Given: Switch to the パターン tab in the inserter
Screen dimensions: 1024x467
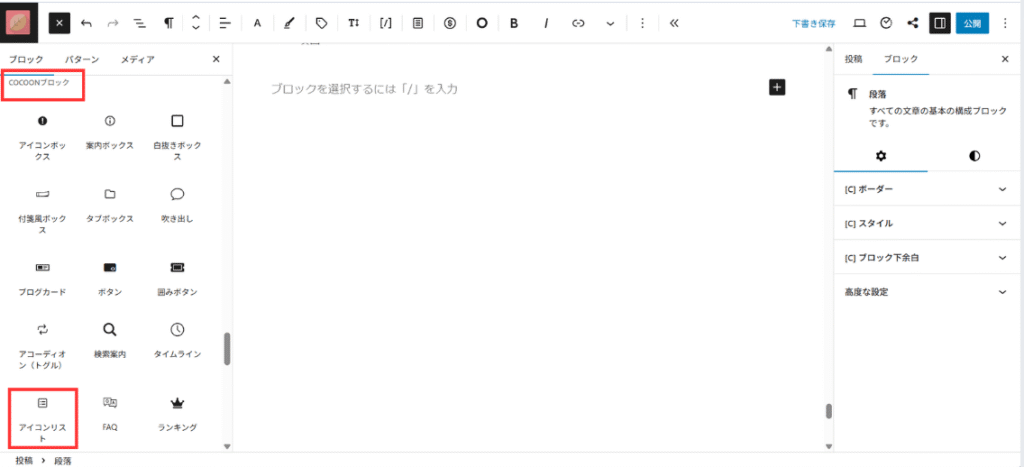Looking at the screenshot, I should click(82, 59).
